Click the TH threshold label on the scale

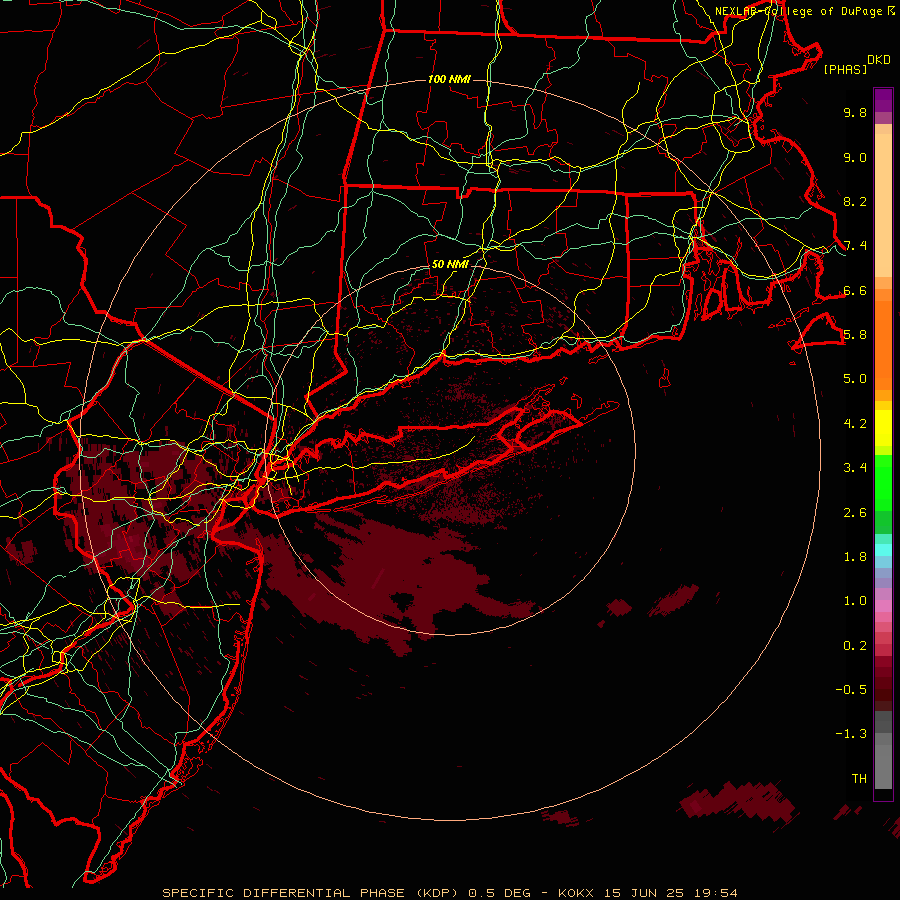click(859, 779)
